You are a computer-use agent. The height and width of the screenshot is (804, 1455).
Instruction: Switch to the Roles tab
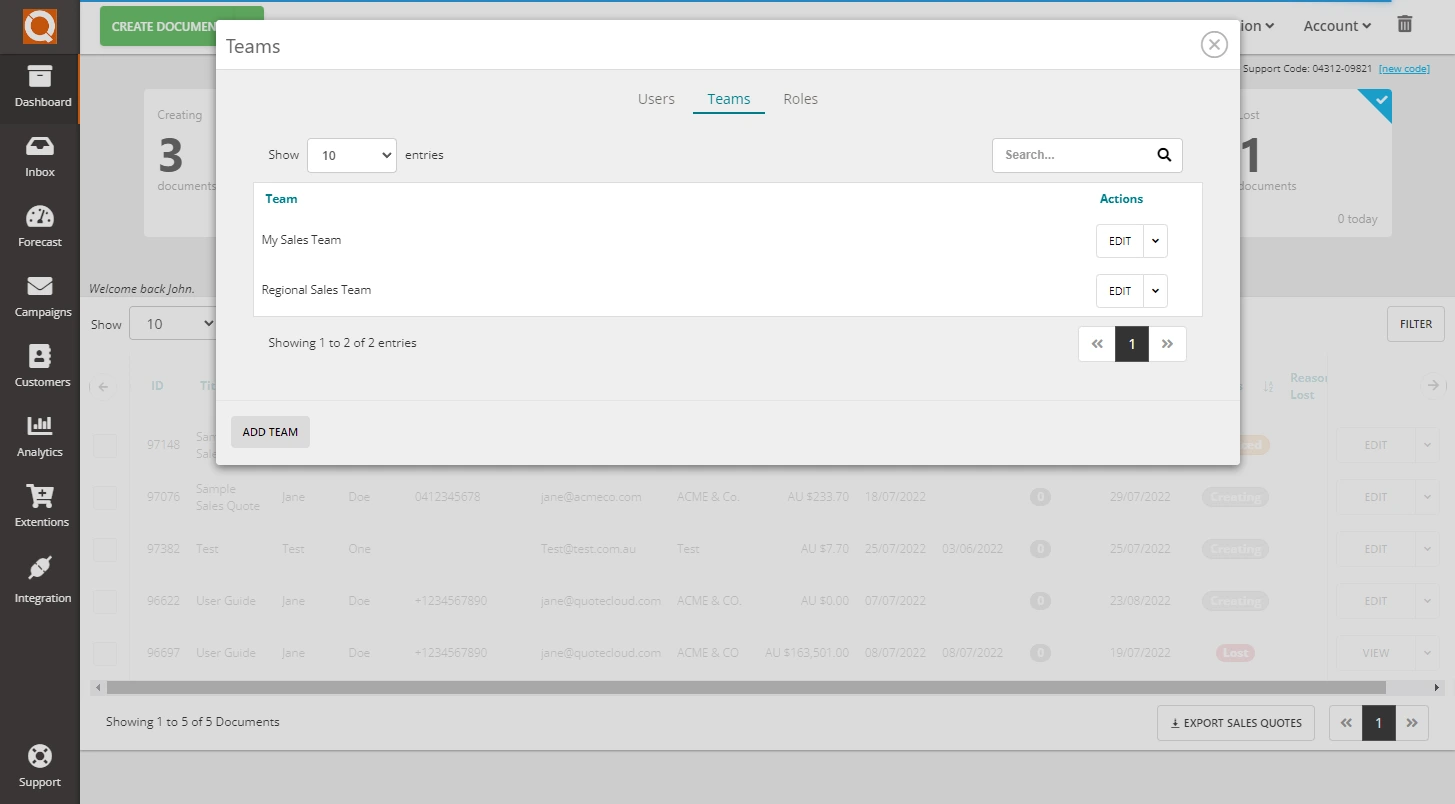(x=800, y=99)
